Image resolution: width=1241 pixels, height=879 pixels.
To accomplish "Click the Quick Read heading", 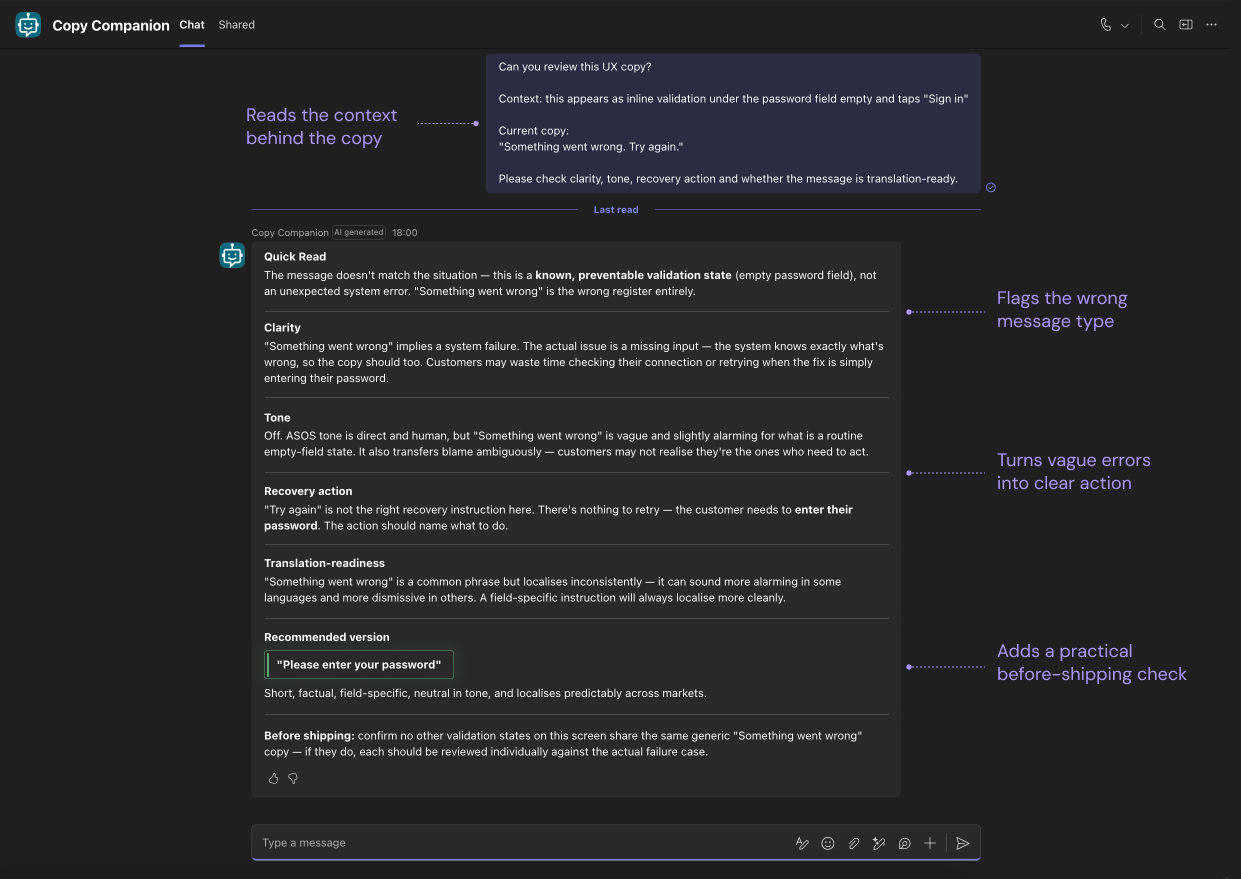I will tap(295, 257).
